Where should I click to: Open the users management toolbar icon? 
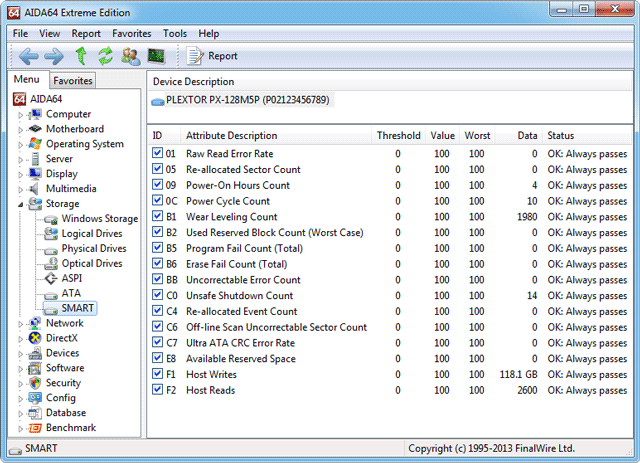pyautogui.click(x=131, y=56)
